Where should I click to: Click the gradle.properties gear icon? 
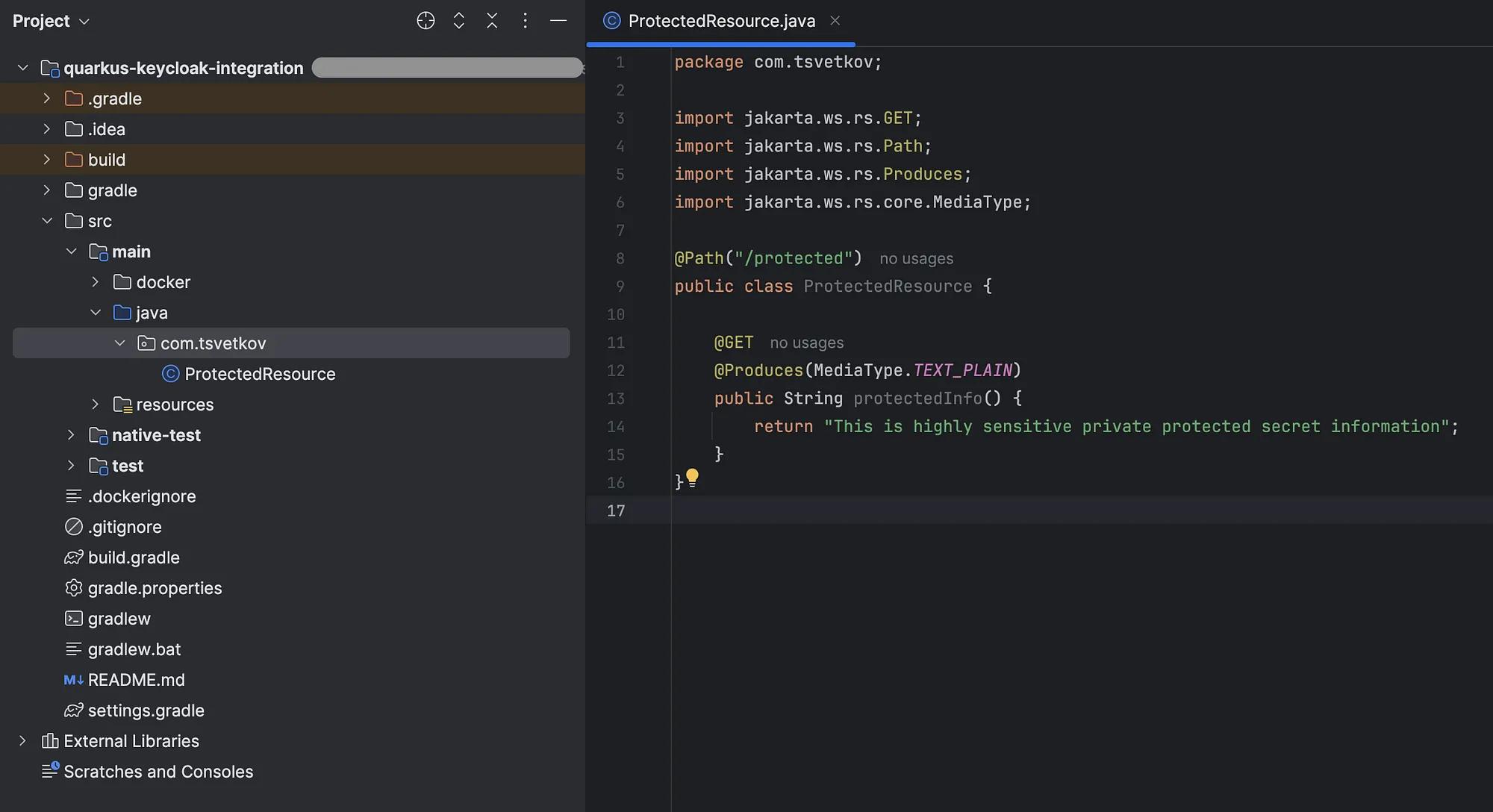[73, 588]
